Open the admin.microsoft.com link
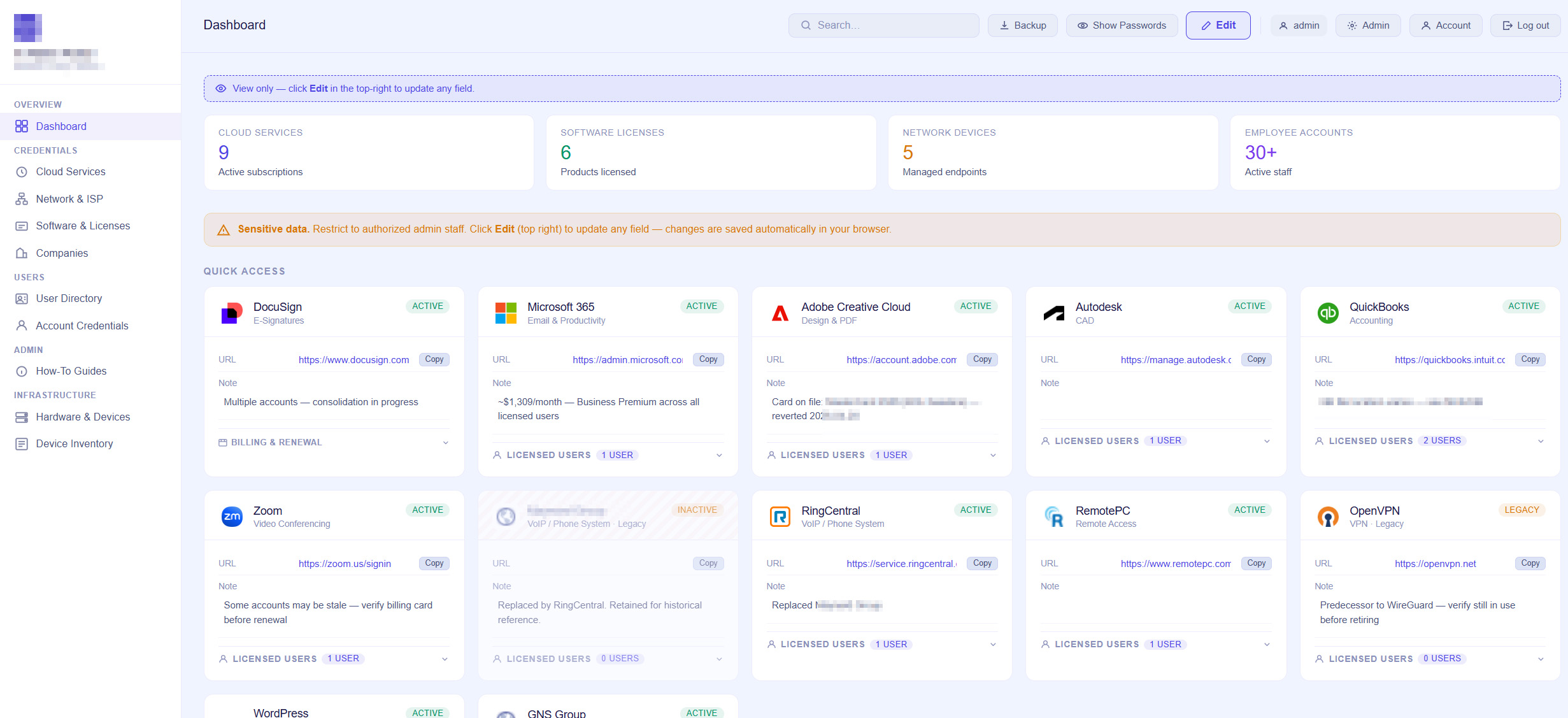The width and height of the screenshot is (1568, 718). (627, 360)
